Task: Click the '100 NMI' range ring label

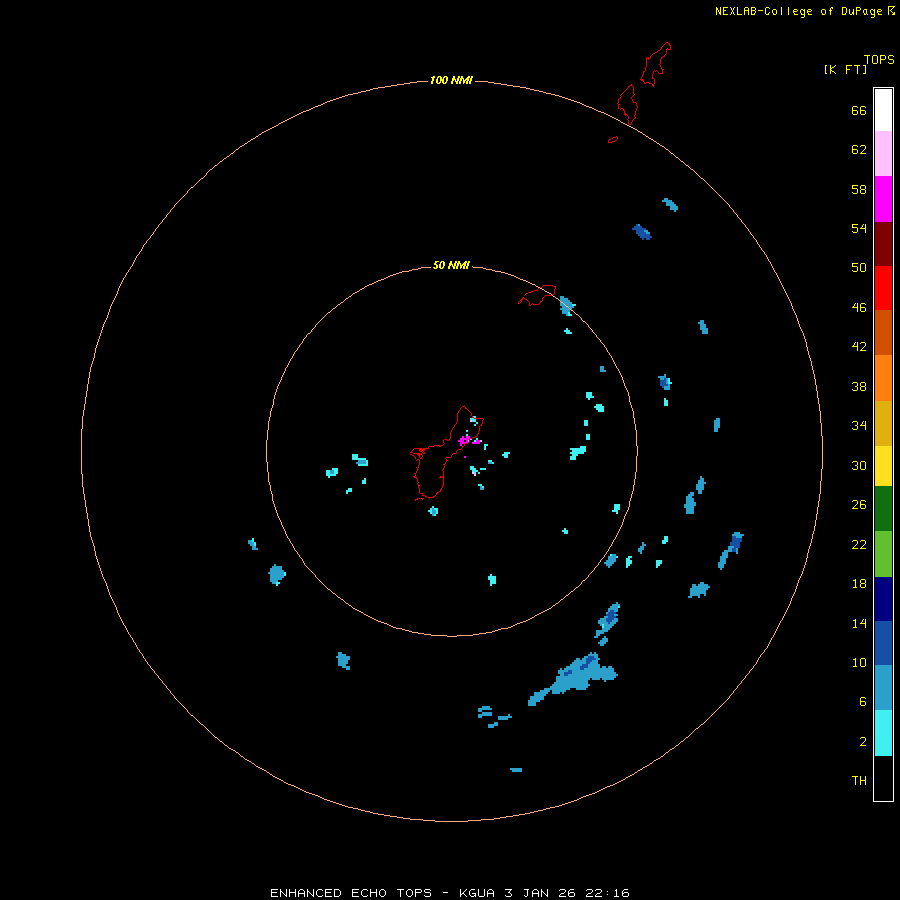Action: point(451,80)
